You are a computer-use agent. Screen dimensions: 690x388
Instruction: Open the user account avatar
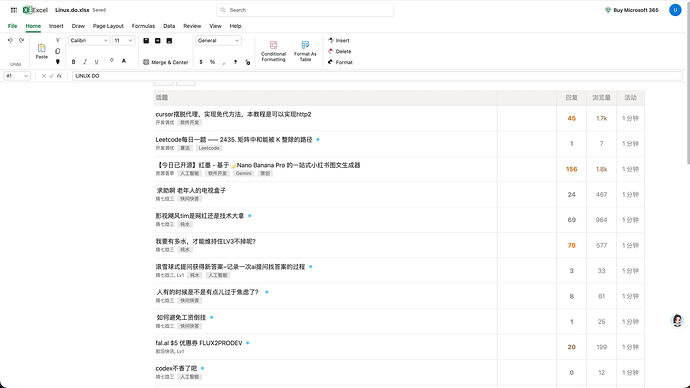point(675,10)
